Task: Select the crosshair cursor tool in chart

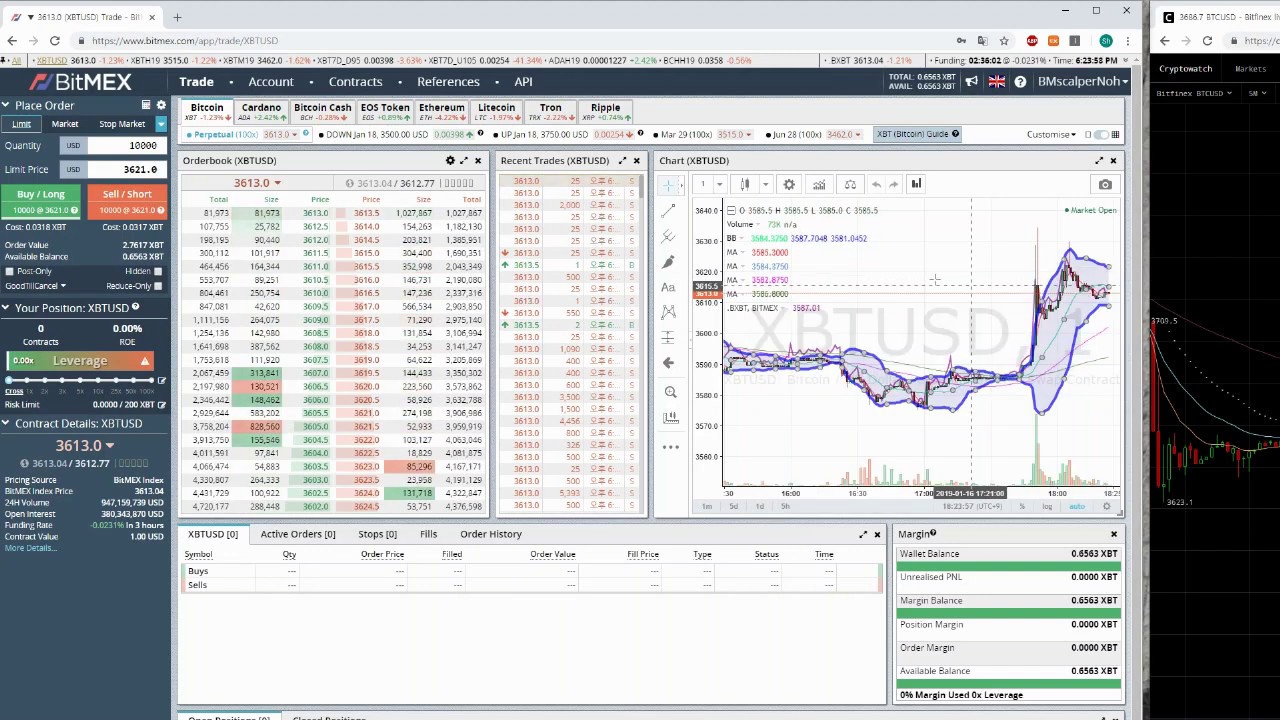Action: coord(669,185)
